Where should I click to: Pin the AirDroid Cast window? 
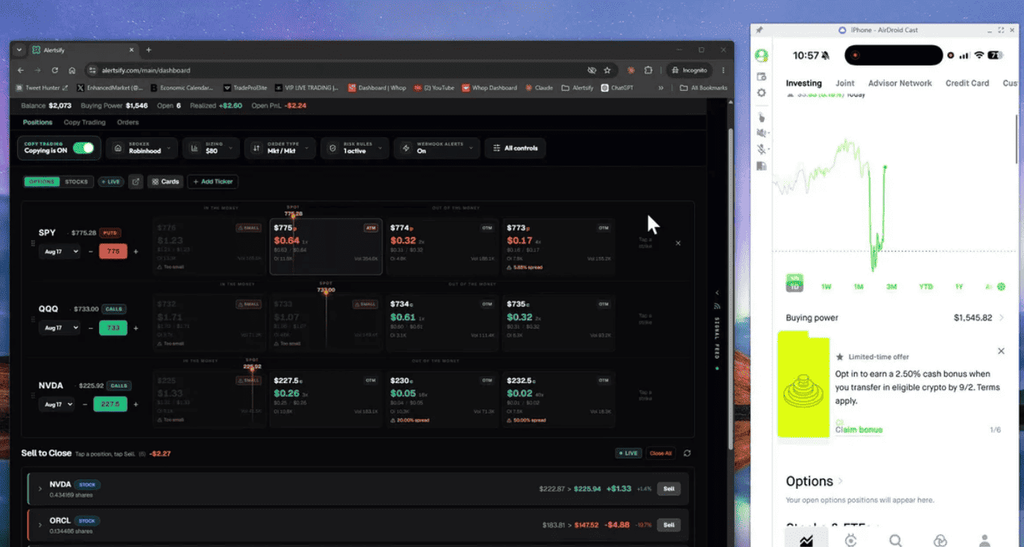759,30
